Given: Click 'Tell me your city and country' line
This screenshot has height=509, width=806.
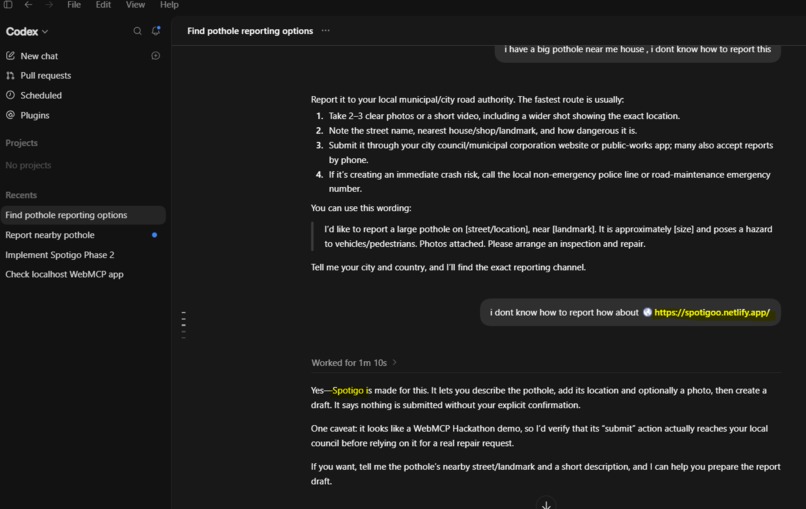Looking at the screenshot, I should pyautogui.click(x=448, y=267).
